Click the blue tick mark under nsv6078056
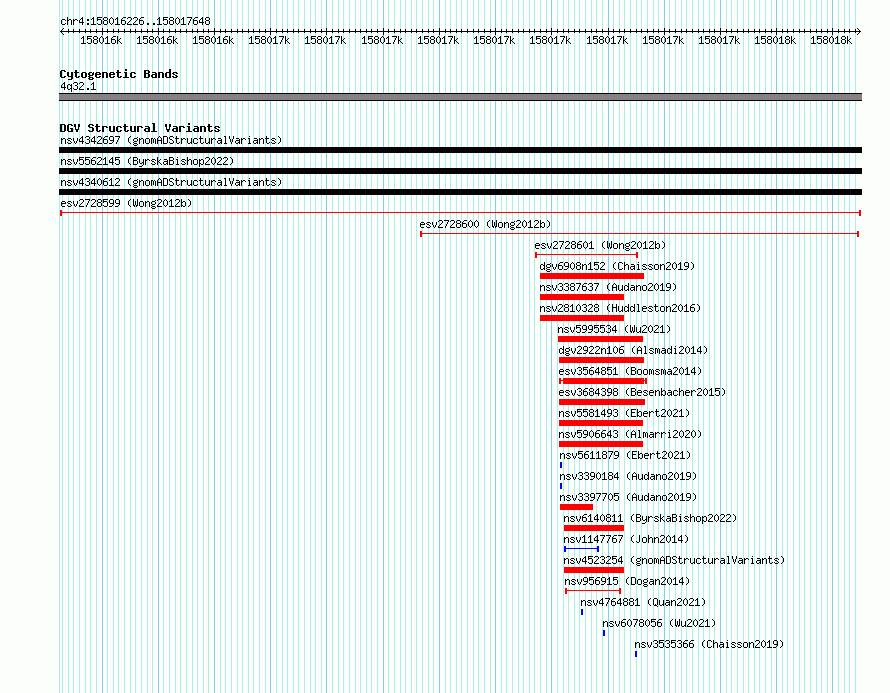The image size is (890, 693). [604, 633]
